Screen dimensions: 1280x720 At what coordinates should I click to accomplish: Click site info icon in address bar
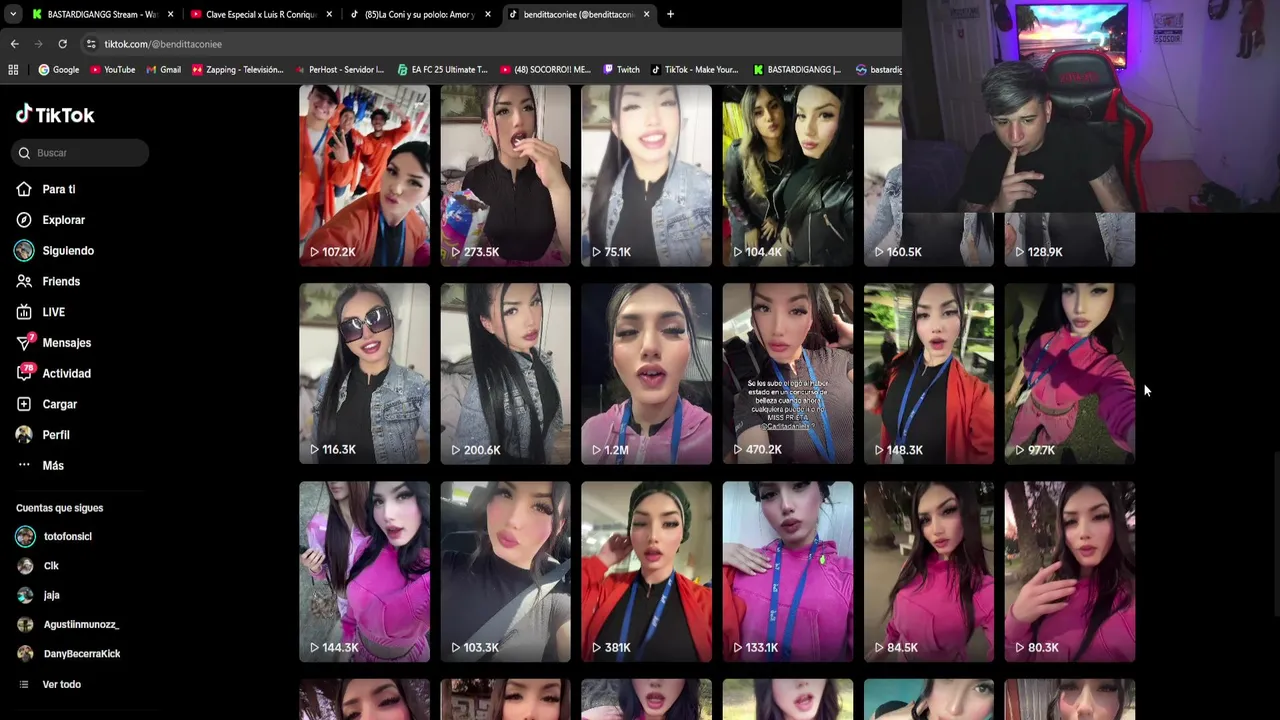click(x=91, y=44)
